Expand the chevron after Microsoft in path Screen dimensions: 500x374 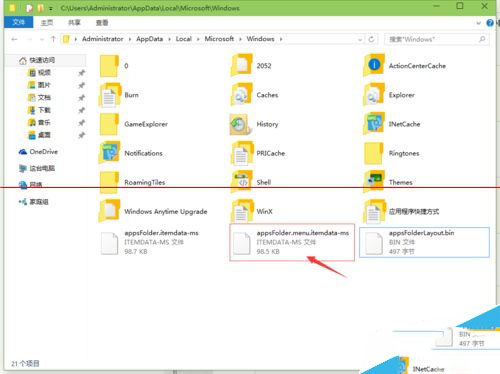point(240,39)
